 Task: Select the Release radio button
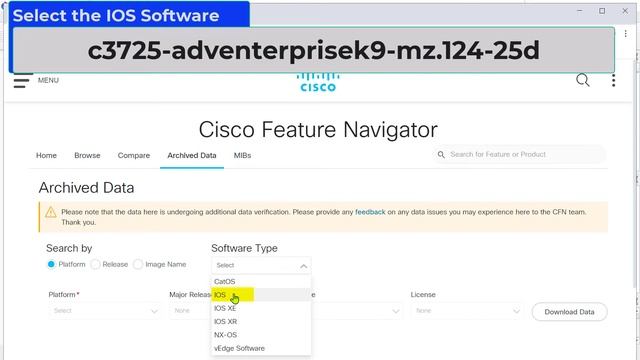pos(95,264)
